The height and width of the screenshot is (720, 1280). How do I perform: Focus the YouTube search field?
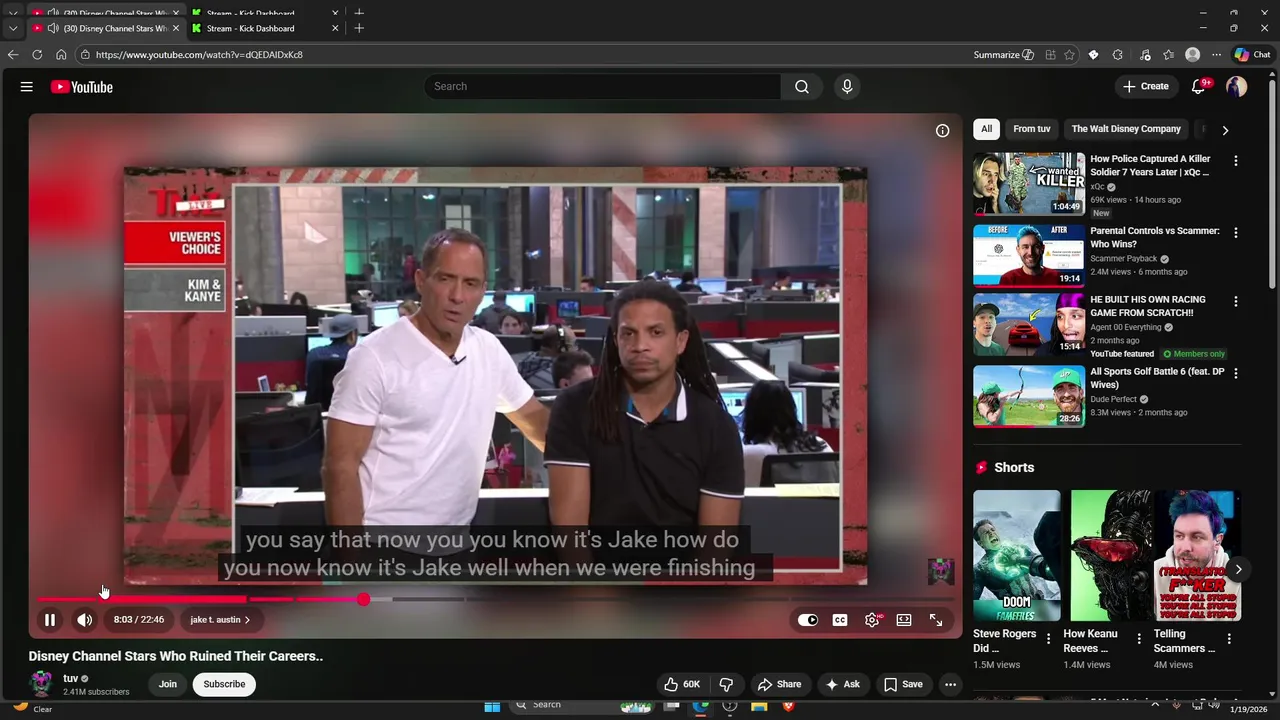click(x=603, y=87)
